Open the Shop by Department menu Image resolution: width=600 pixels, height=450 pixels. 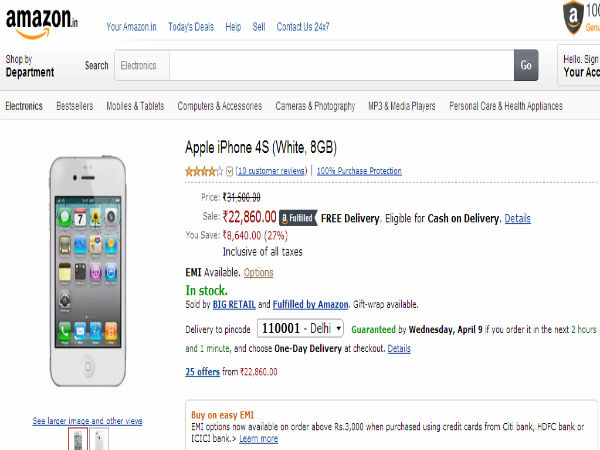pyautogui.click(x=30, y=66)
